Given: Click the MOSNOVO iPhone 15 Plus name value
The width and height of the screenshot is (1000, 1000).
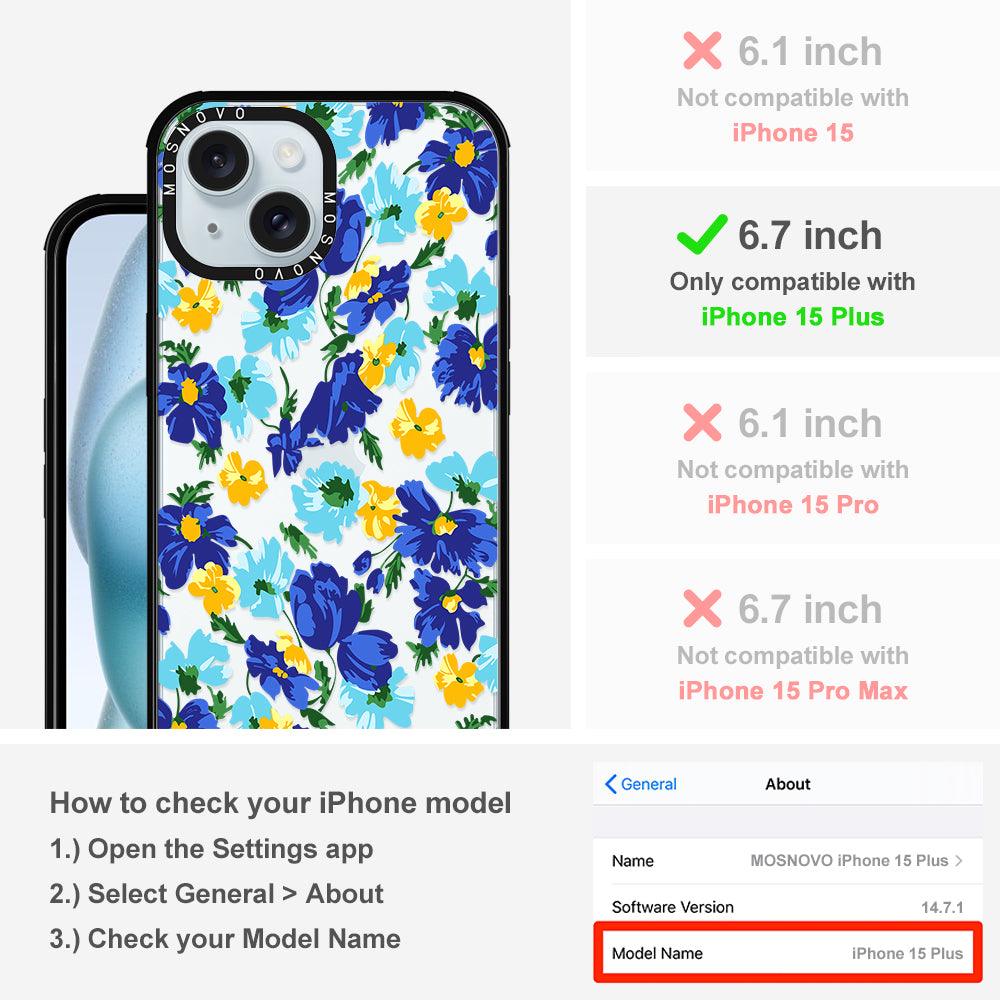Looking at the screenshot, I should coord(849,860).
